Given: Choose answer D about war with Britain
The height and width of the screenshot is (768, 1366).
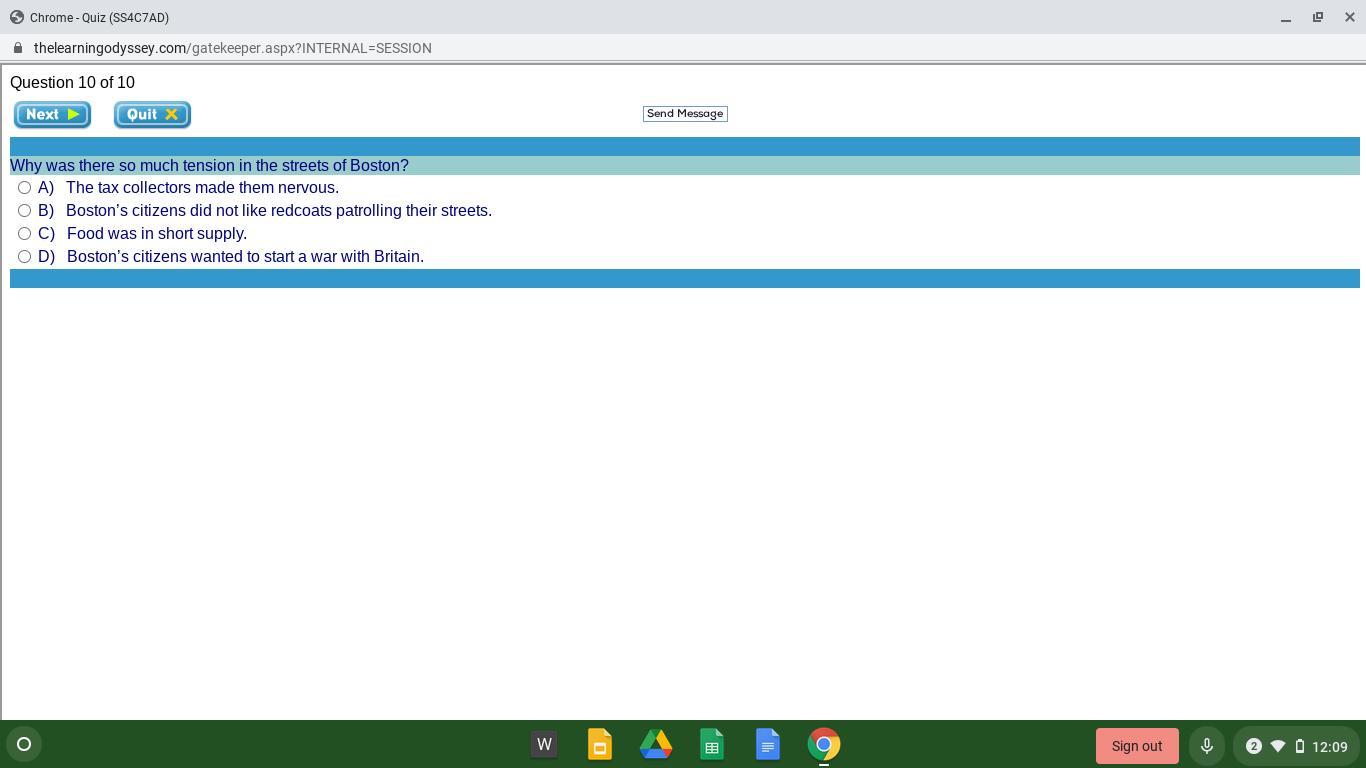Looking at the screenshot, I should click(25, 257).
